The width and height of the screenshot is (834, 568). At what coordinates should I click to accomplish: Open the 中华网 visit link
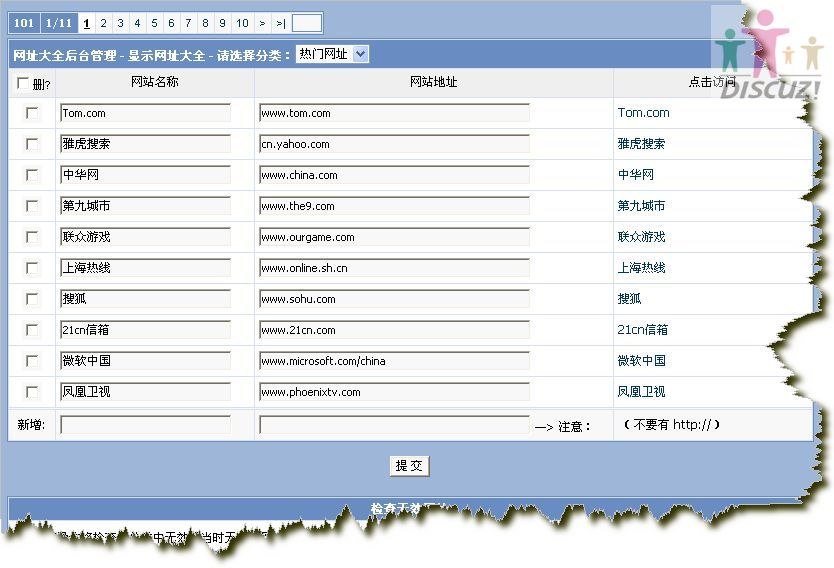[x=636, y=174]
